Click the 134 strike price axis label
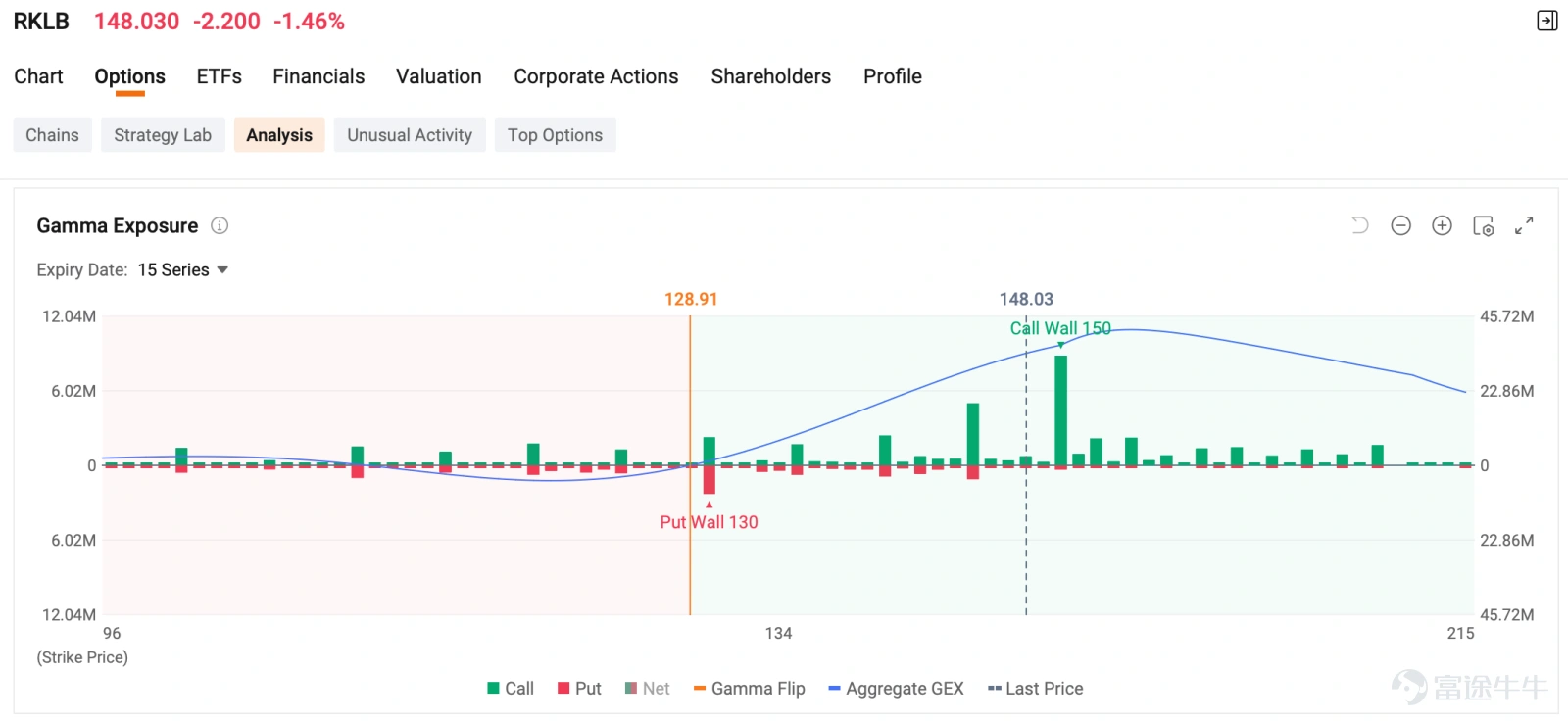1568x723 pixels. (x=778, y=633)
